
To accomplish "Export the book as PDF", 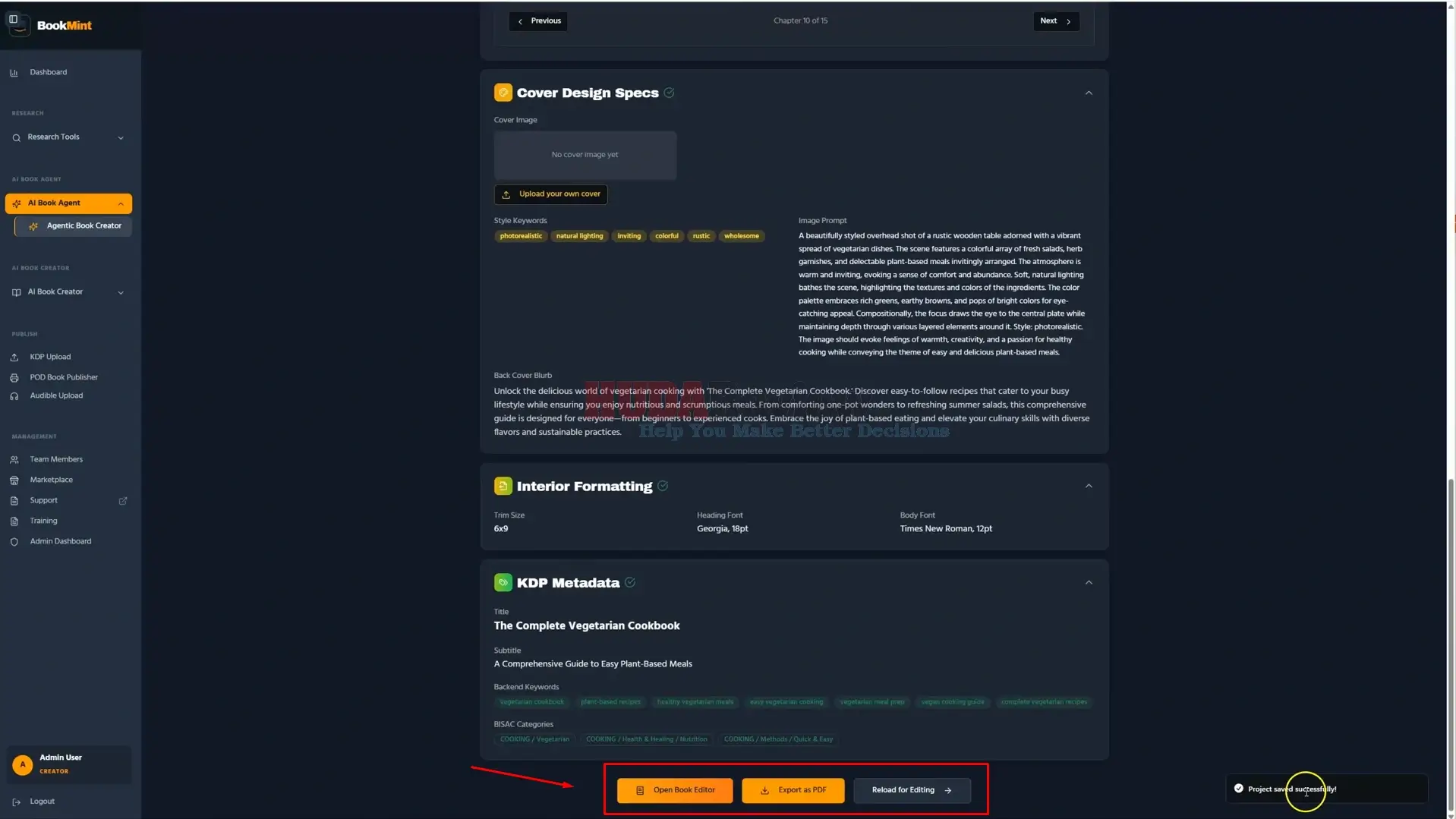I will point(793,790).
